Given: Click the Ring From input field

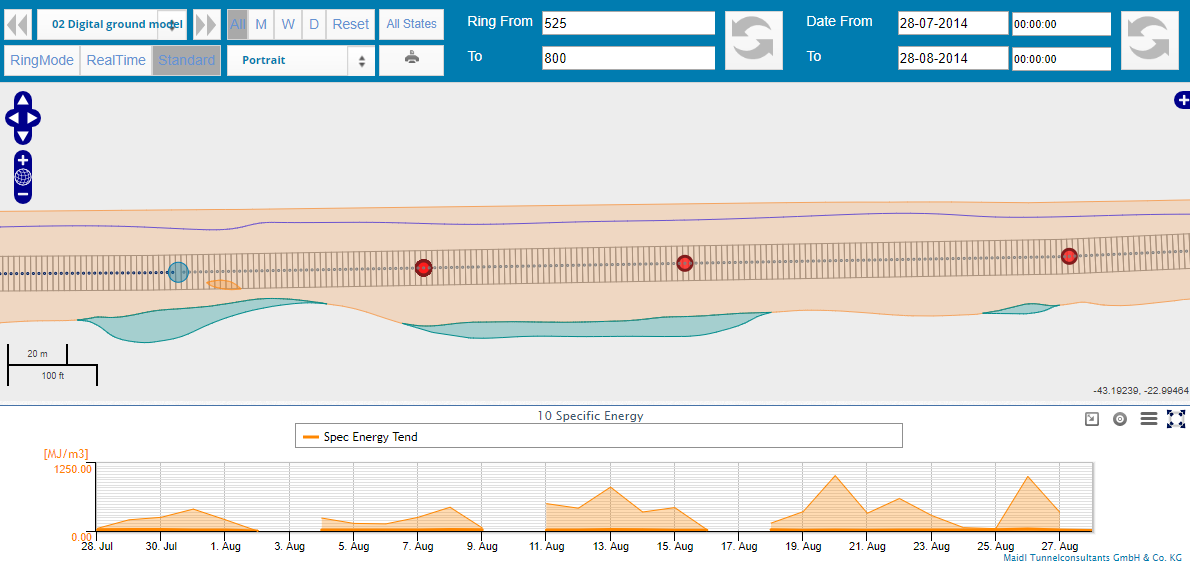Looking at the screenshot, I should (628, 23).
